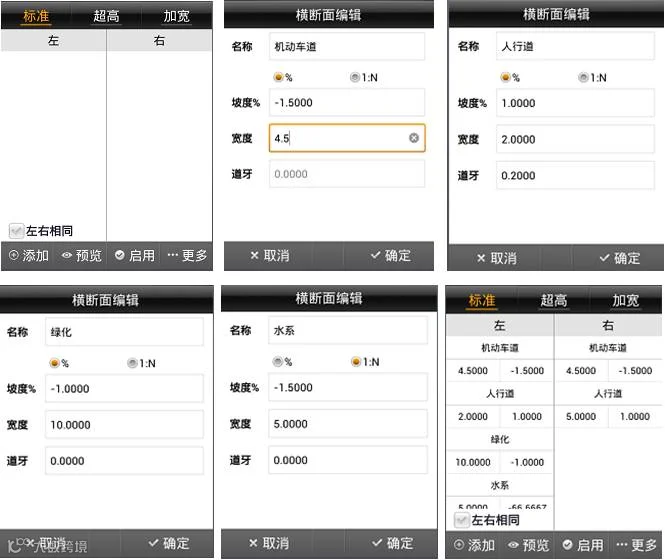The image size is (665, 560).
Task: Select the 左 column header in the empty list screen
Action: [53, 40]
